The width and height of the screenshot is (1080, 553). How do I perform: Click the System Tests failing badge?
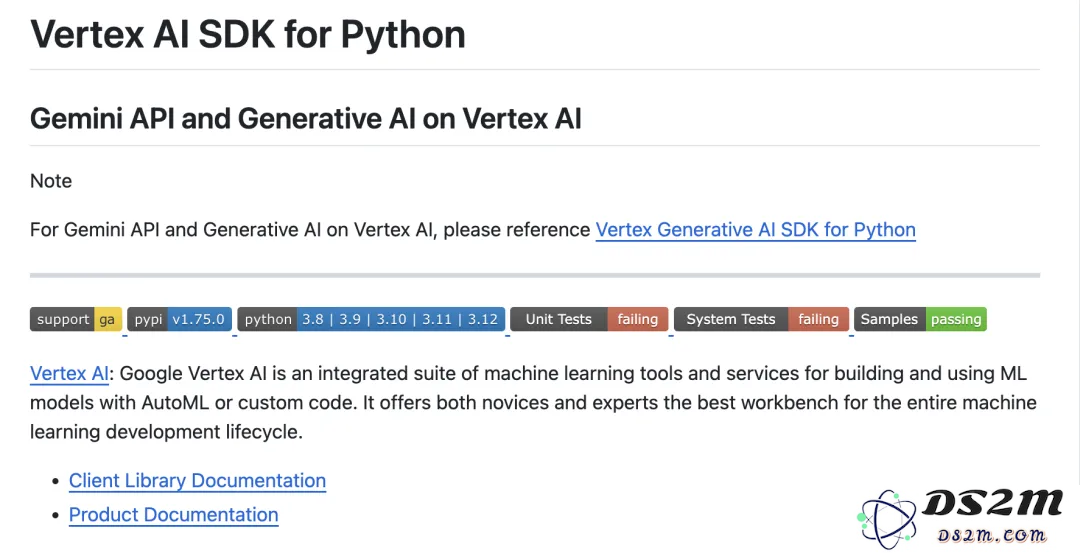(x=761, y=320)
